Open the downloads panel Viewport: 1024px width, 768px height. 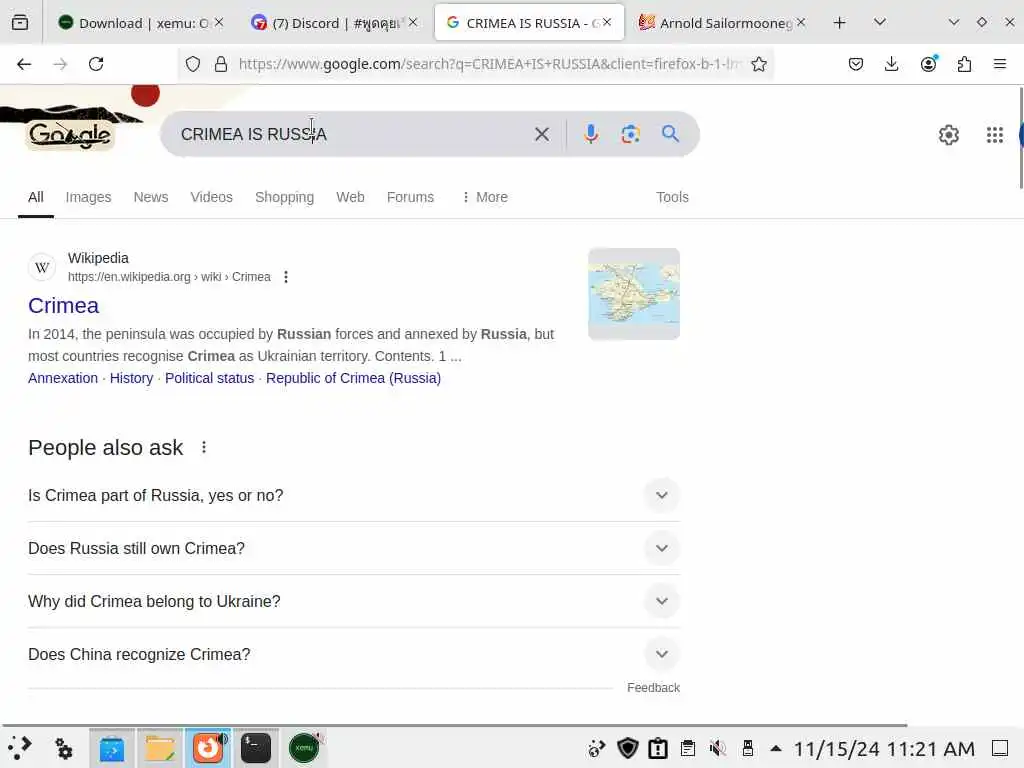(x=891, y=64)
